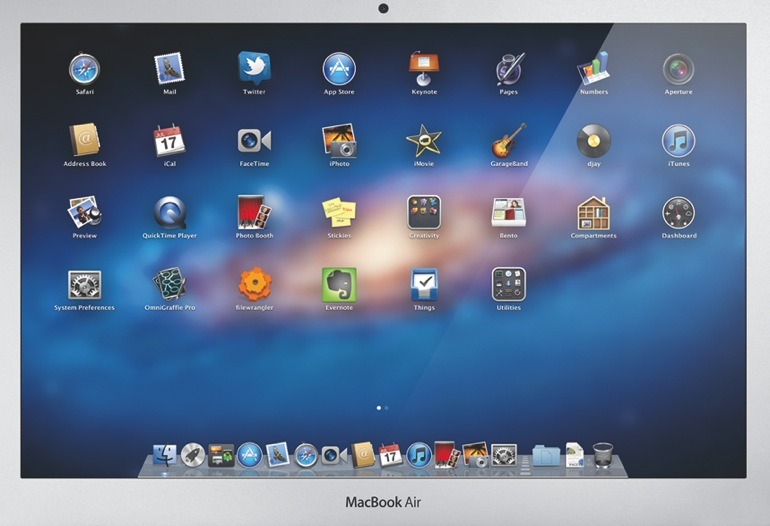Open System Preferences from the Launchpad grid
This screenshot has height=526, width=770.
[x=84, y=285]
